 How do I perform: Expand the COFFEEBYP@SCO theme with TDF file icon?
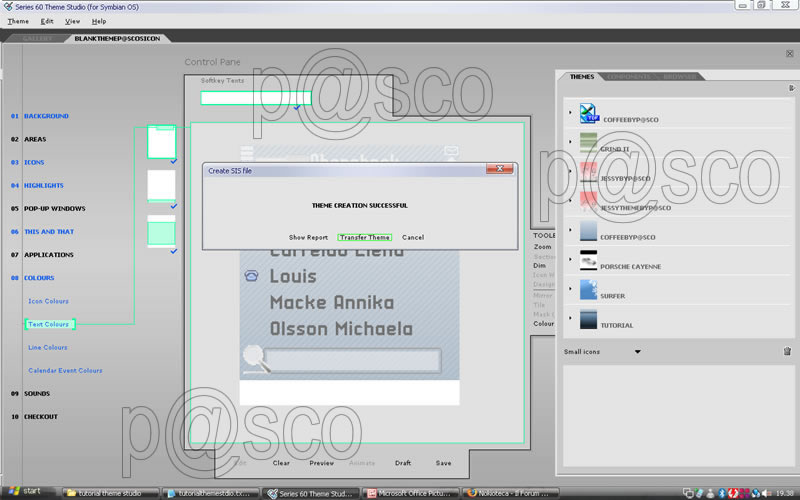[x=570, y=113]
